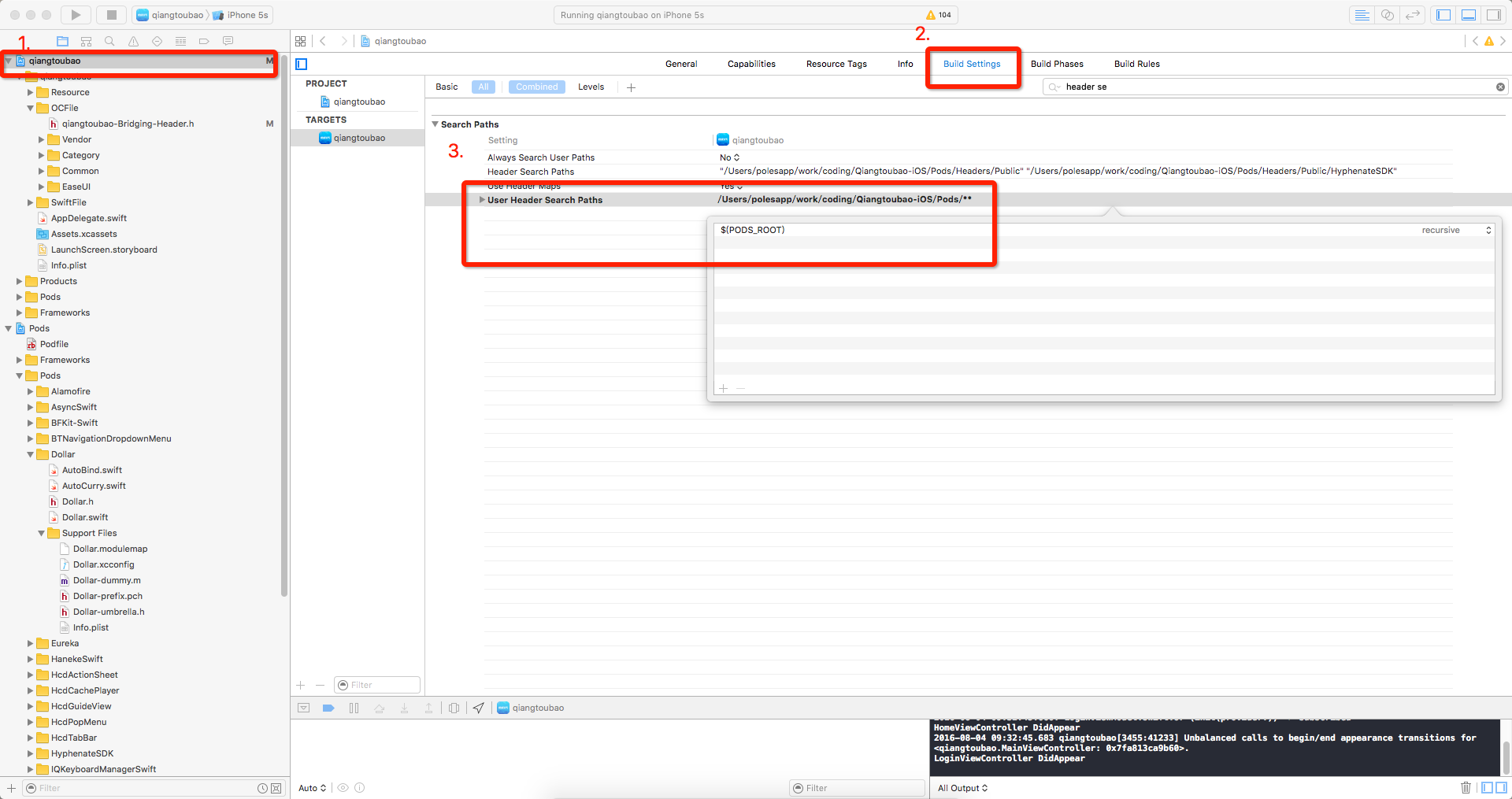Select Combined settings view

[537, 87]
